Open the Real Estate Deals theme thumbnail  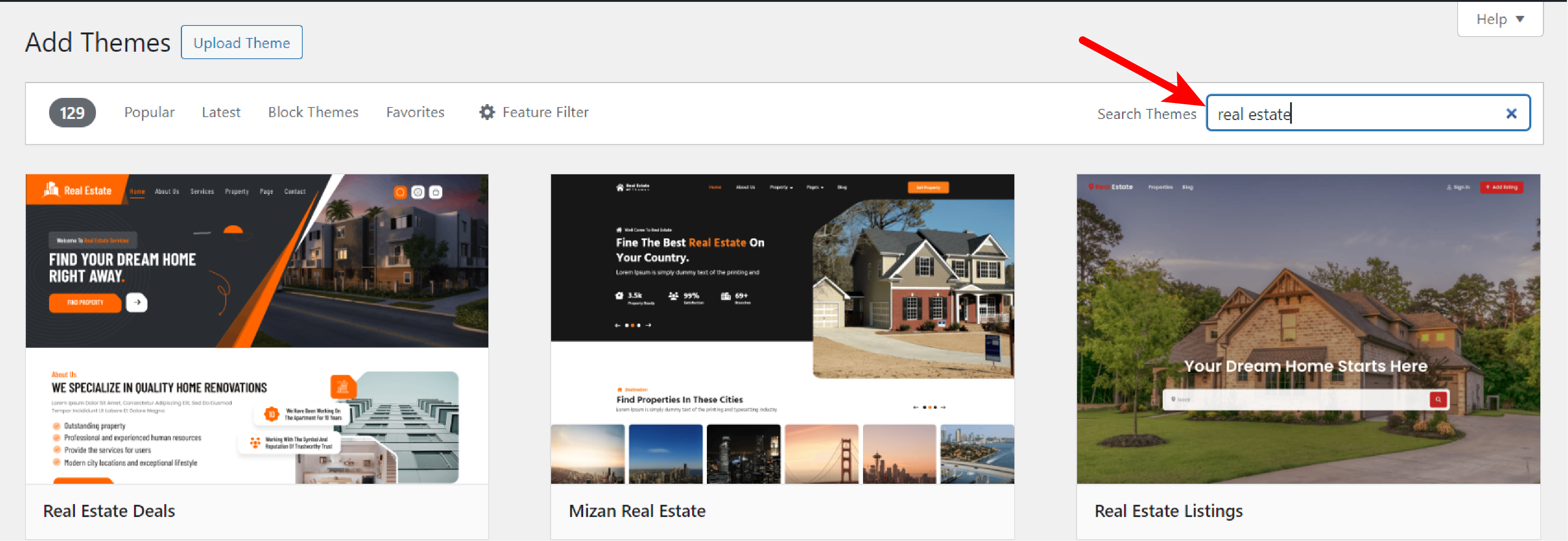pyautogui.click(x=256, y=329)
